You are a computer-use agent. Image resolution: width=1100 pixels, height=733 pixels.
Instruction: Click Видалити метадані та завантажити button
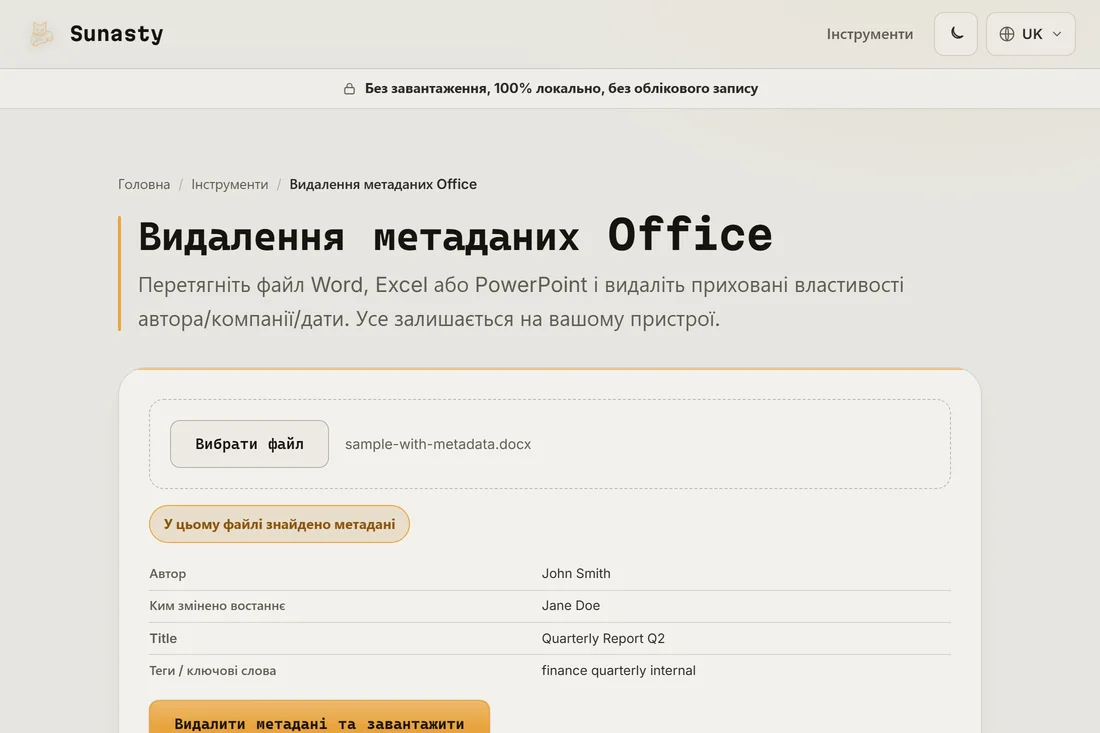(319, 717)
